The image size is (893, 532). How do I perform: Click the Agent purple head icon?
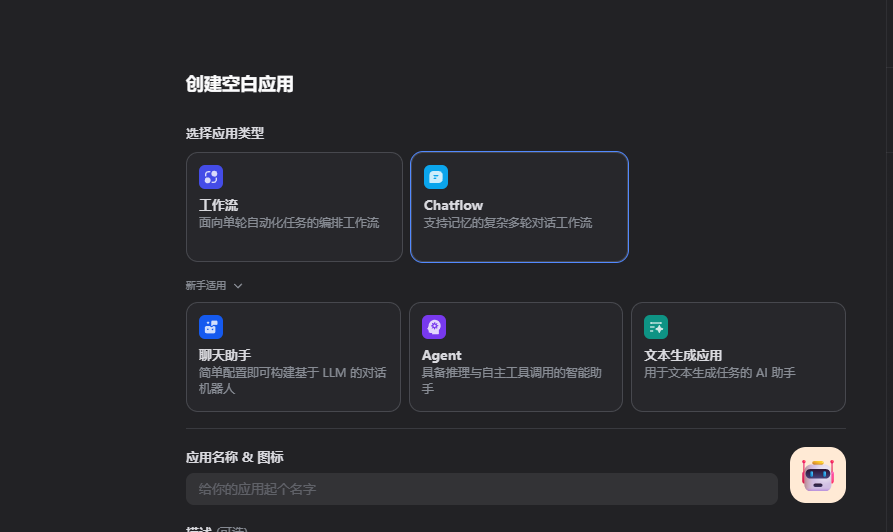point(434,327)
